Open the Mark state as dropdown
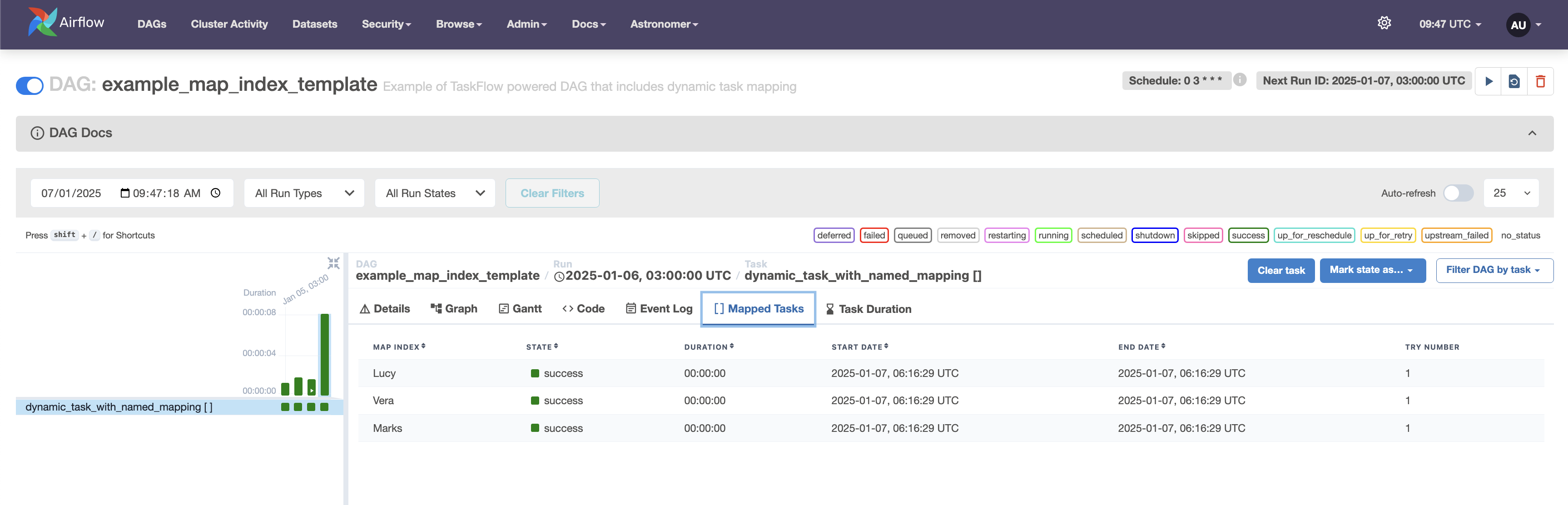The width and height of the screenshot is (1568, 505). point(1372,270)
